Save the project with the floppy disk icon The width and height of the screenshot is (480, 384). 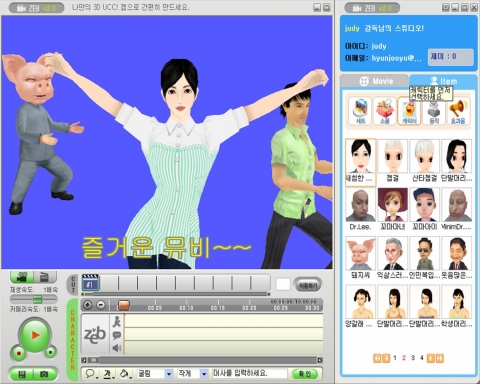(x=21, y=375)
